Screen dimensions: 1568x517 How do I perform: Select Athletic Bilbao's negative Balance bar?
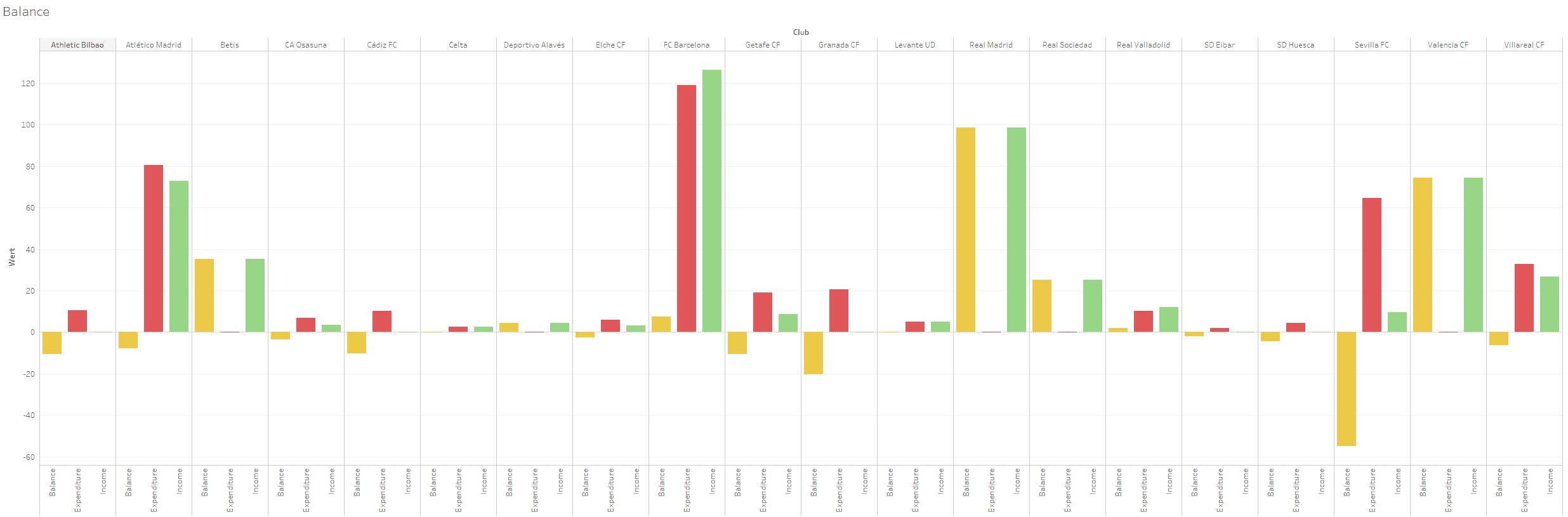click(x=52, y=343)
